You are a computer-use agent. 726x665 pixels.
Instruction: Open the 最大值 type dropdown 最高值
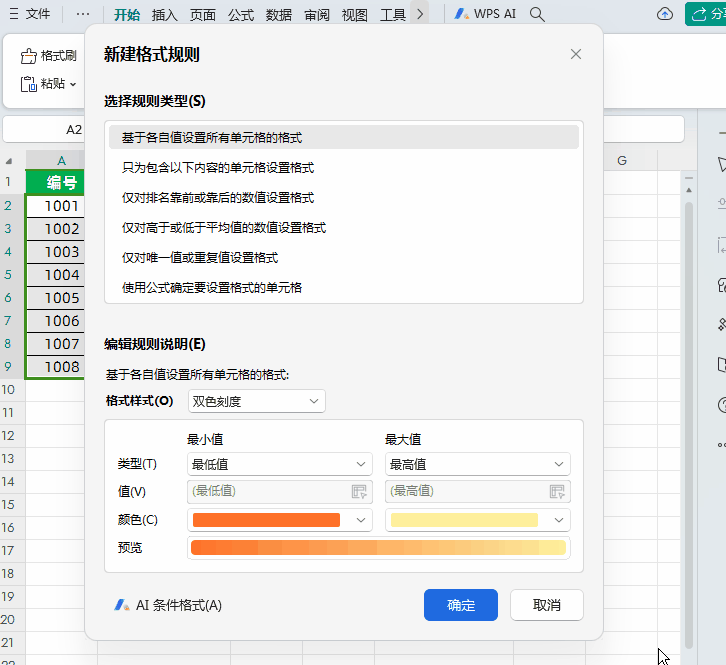477,464
